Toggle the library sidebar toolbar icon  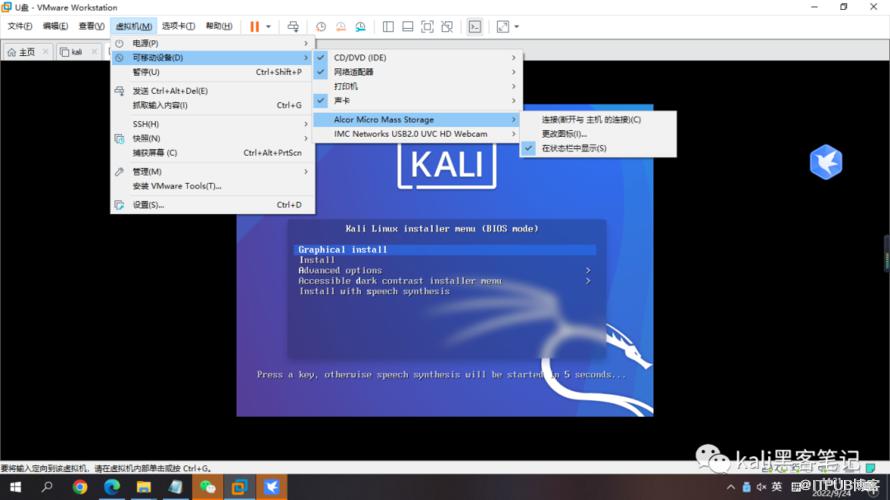pos(388,27)
